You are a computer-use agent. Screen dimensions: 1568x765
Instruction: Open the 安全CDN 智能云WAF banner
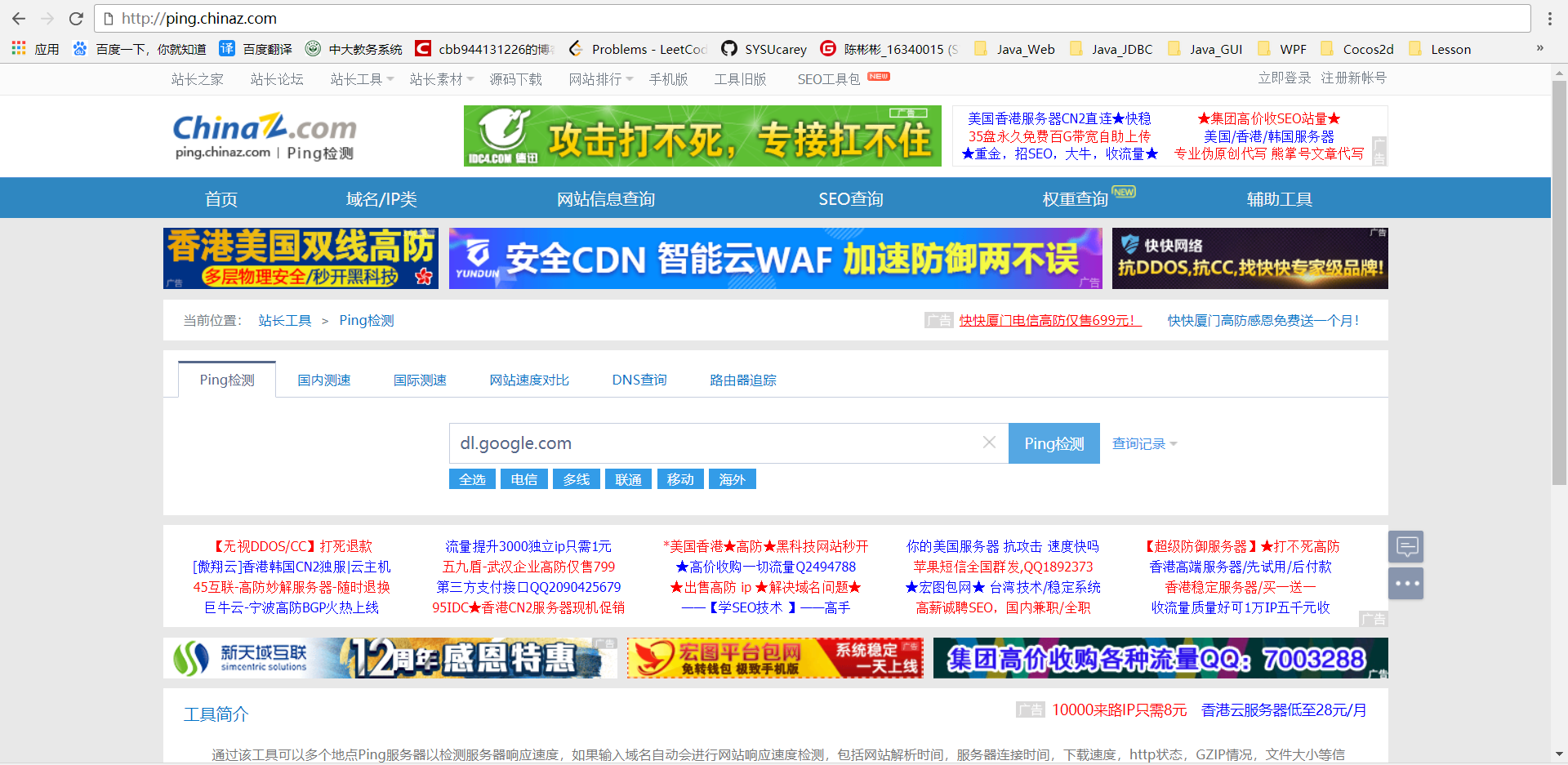click(775, 258)
